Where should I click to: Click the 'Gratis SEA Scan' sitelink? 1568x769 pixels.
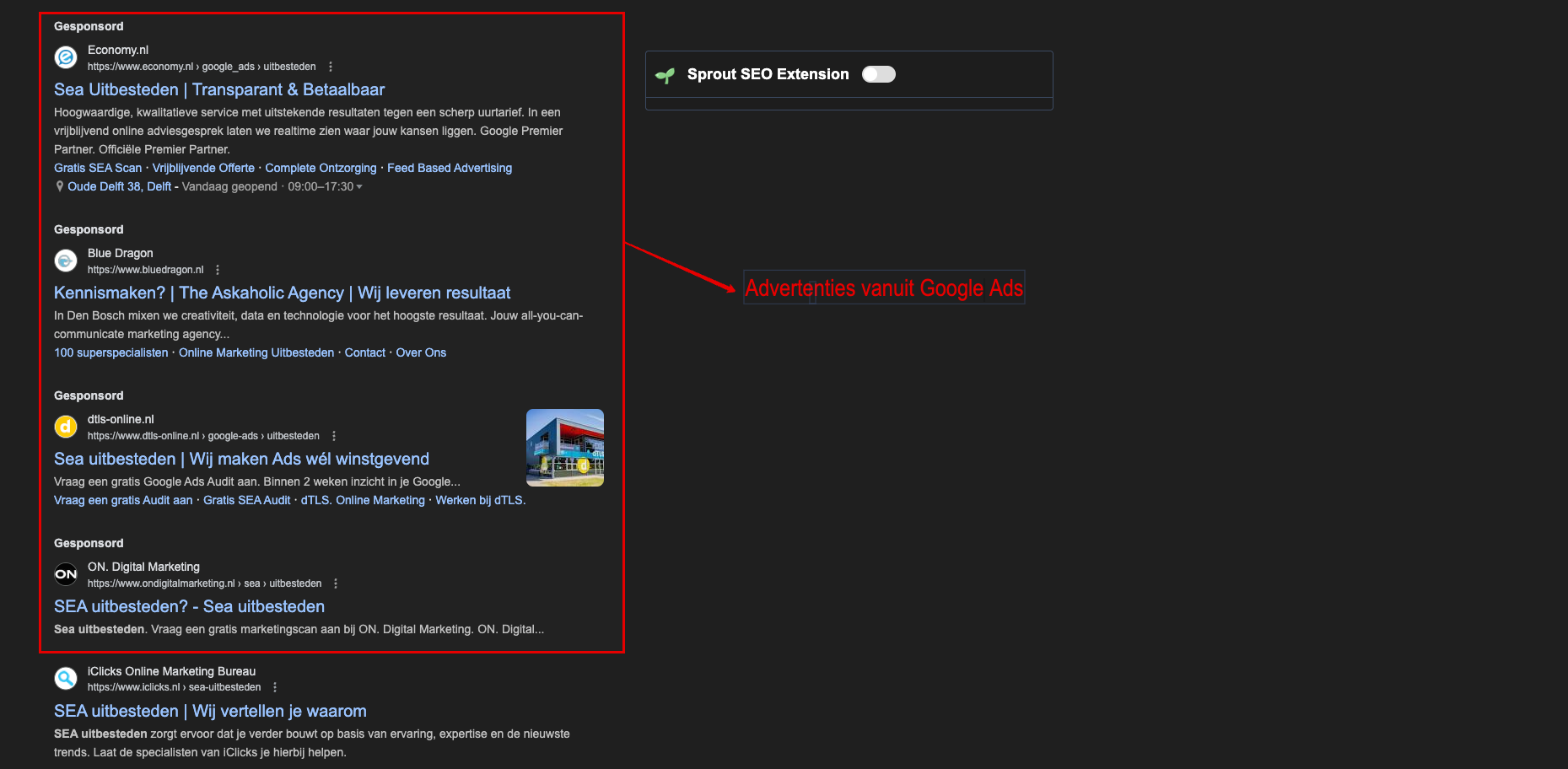pyautogui.click(x=98, y=168)
